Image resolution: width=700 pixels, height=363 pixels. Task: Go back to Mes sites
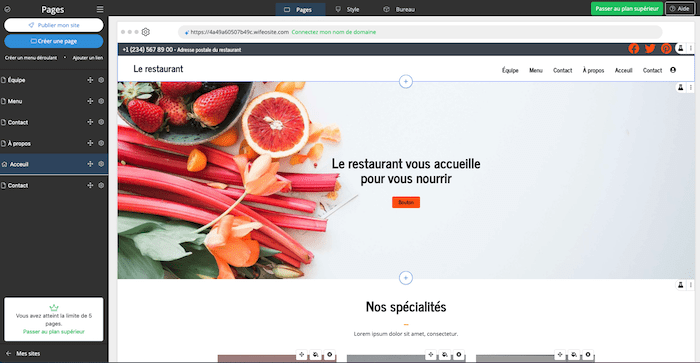23,353
